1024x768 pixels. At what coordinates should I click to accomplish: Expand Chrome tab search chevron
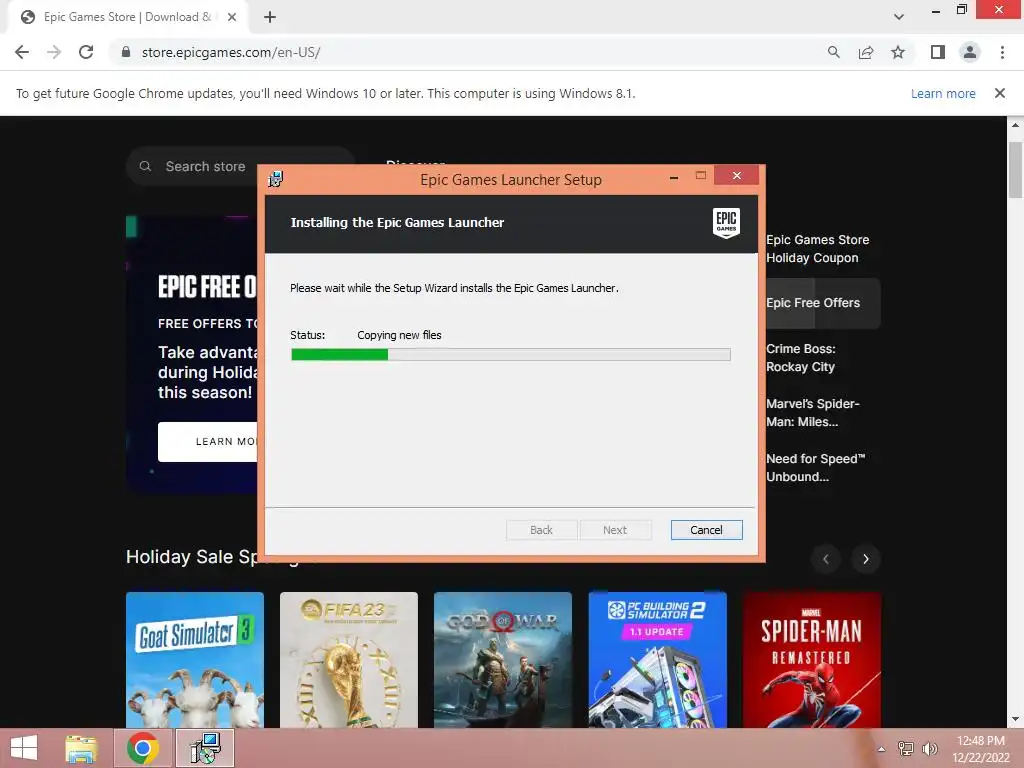pos(899,17)
